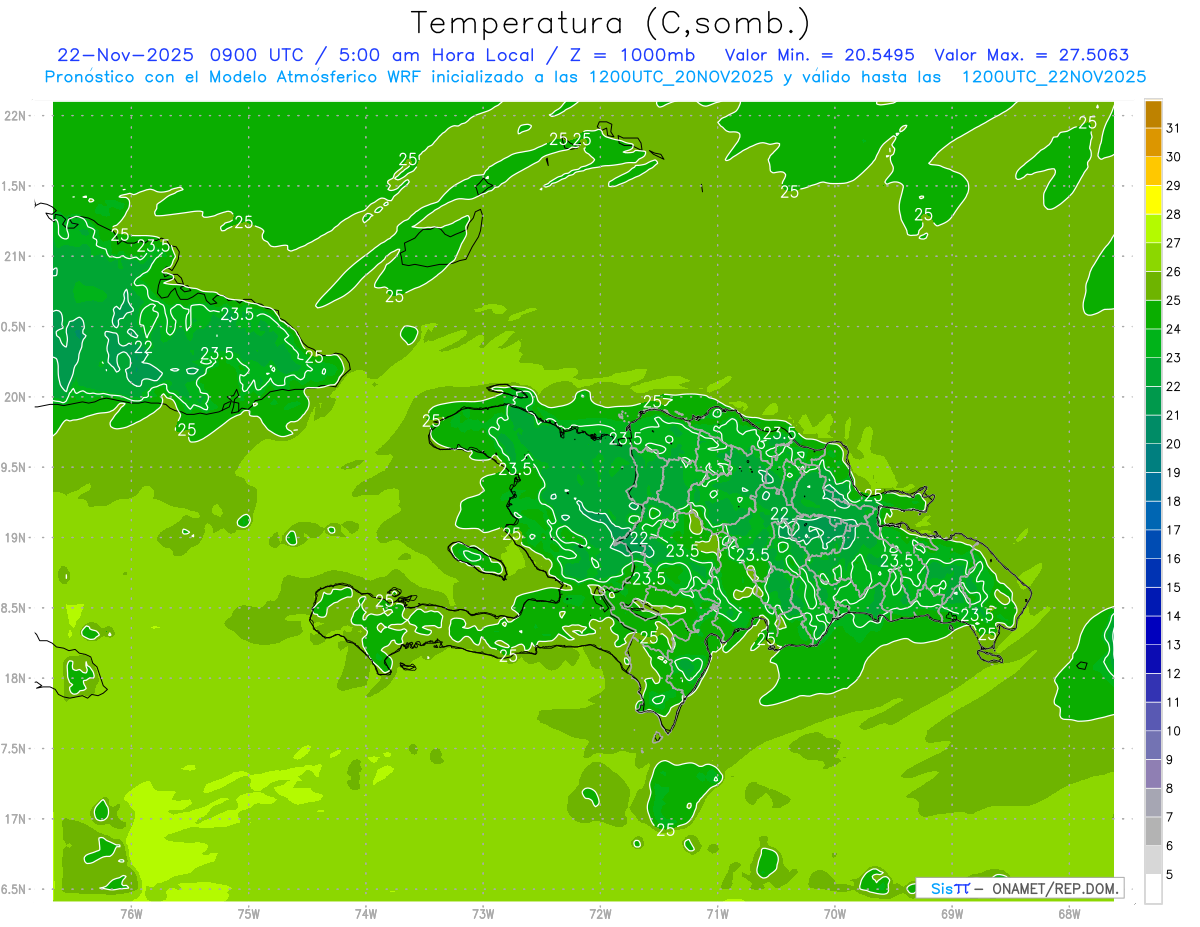Image resolution: width=1200 pixels, height=927 pixels.
Task: Click the "20N" latitude axis label
Action: click(17, 397)
